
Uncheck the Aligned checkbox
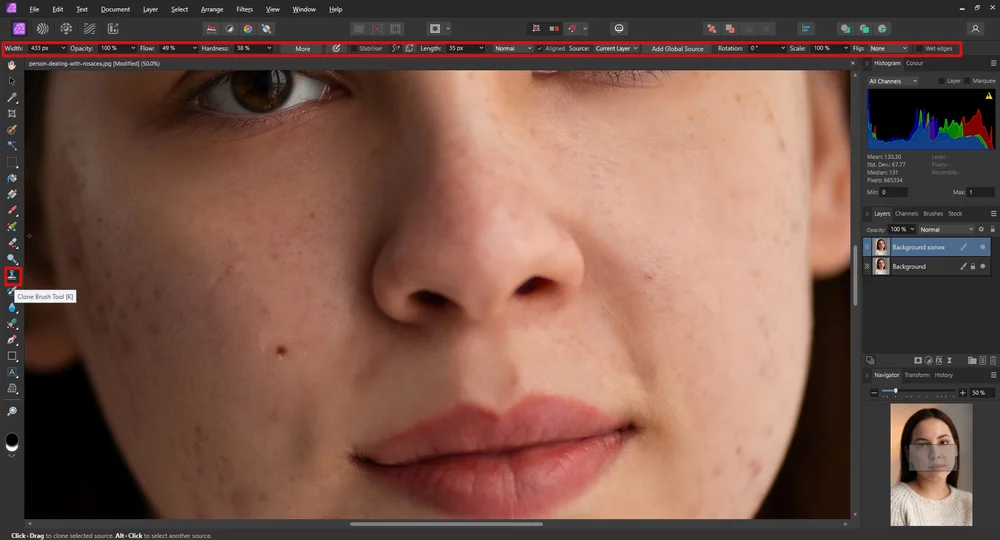540,48
